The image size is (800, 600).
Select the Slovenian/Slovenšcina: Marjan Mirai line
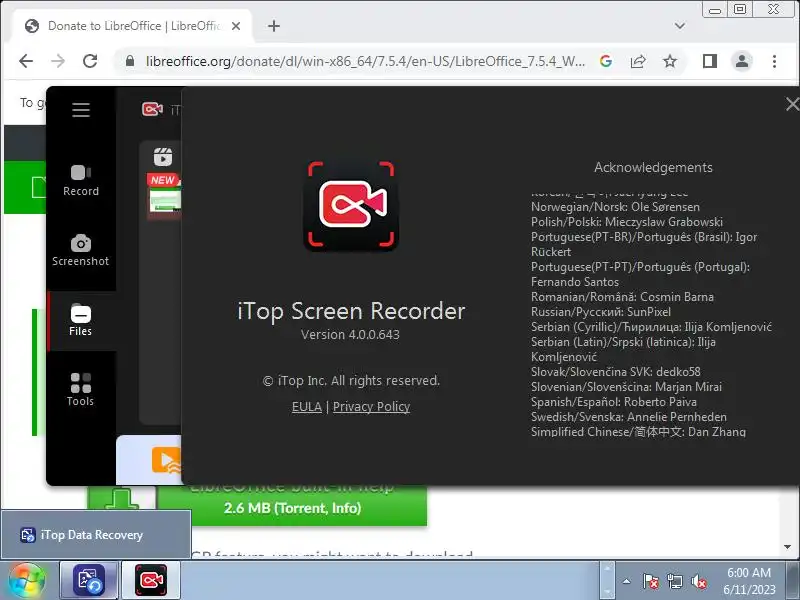[626, 387]
